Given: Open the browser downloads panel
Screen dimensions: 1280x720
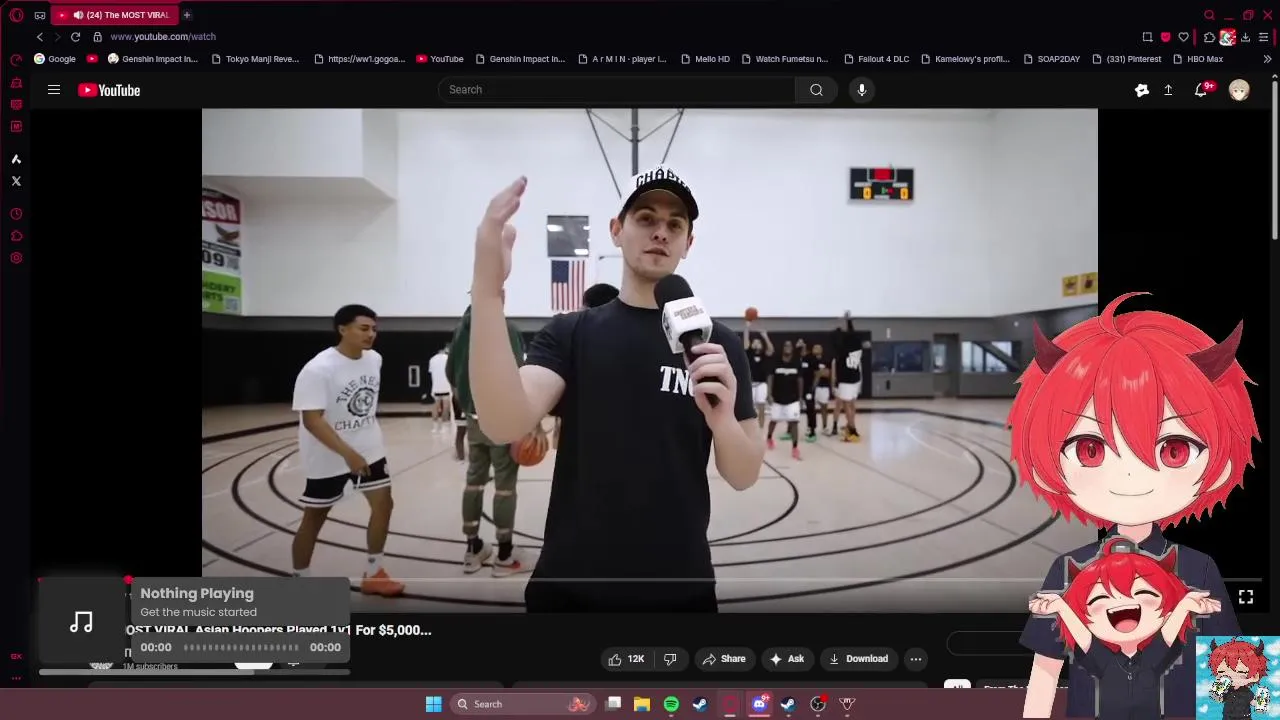Looking at the screenshot, I should [x=1245, y=37].
